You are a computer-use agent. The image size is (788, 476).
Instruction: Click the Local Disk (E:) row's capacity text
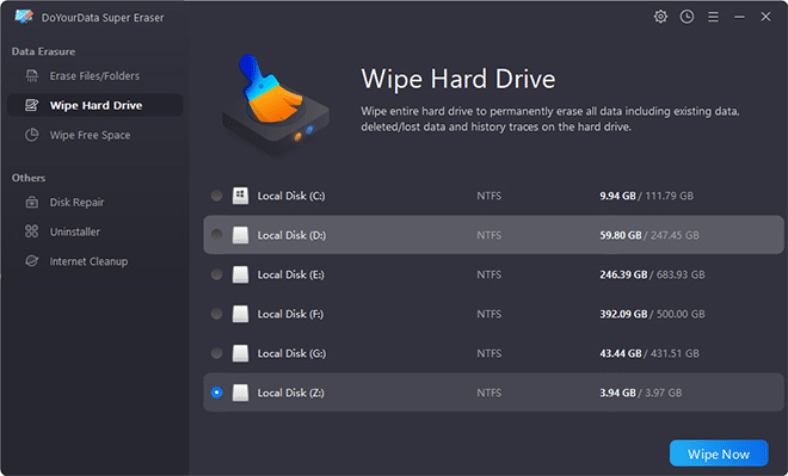pos(652,274)
